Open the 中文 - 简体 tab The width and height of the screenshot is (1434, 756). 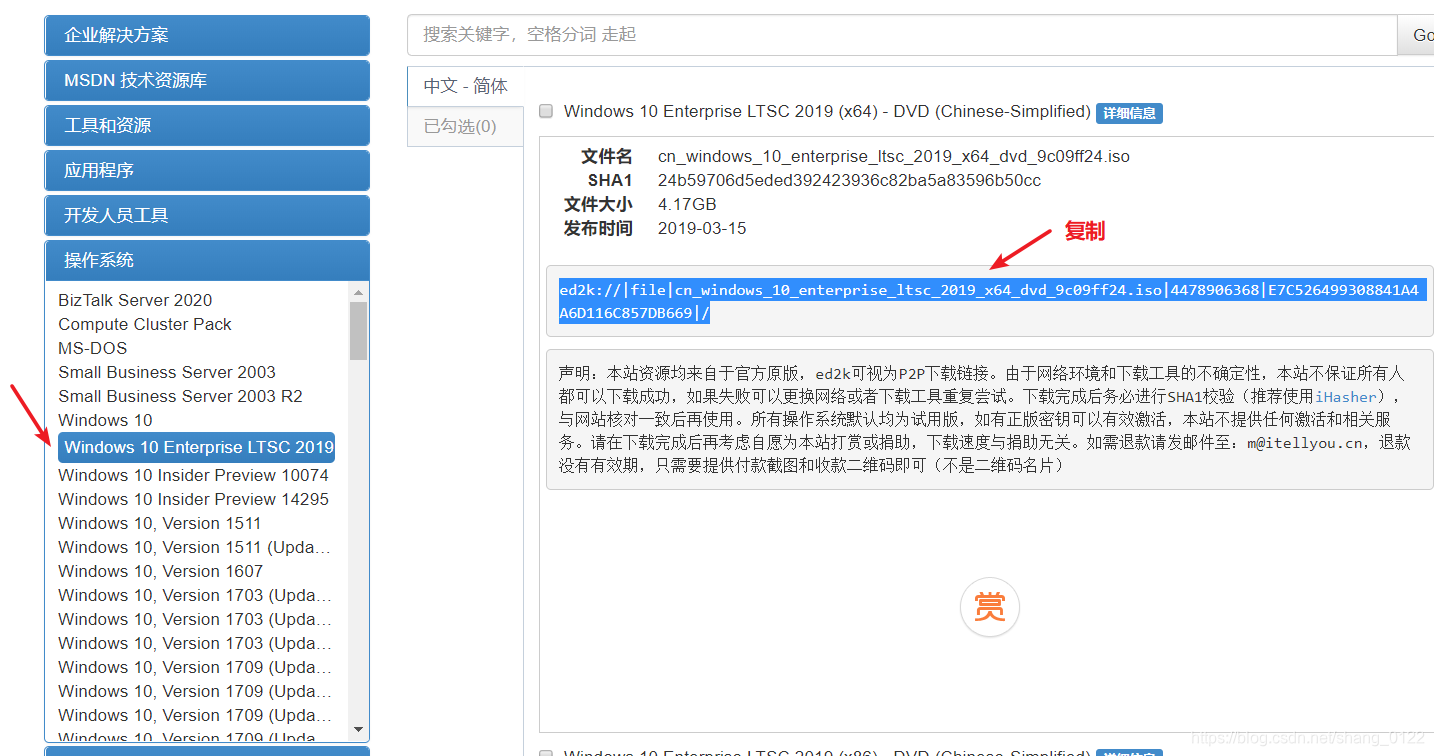[466, 86]
